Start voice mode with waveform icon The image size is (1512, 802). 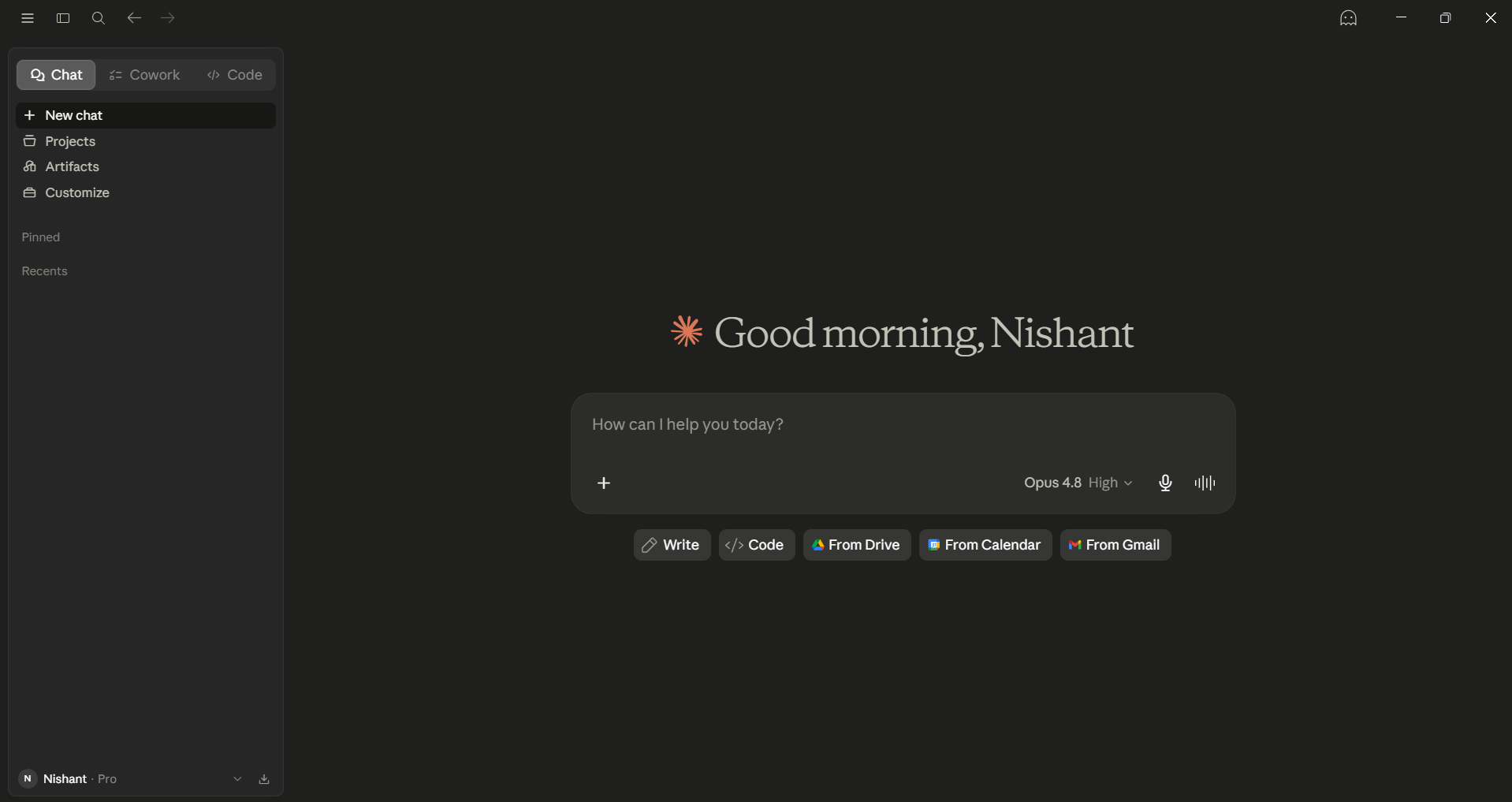click(x=1205, y=483)
